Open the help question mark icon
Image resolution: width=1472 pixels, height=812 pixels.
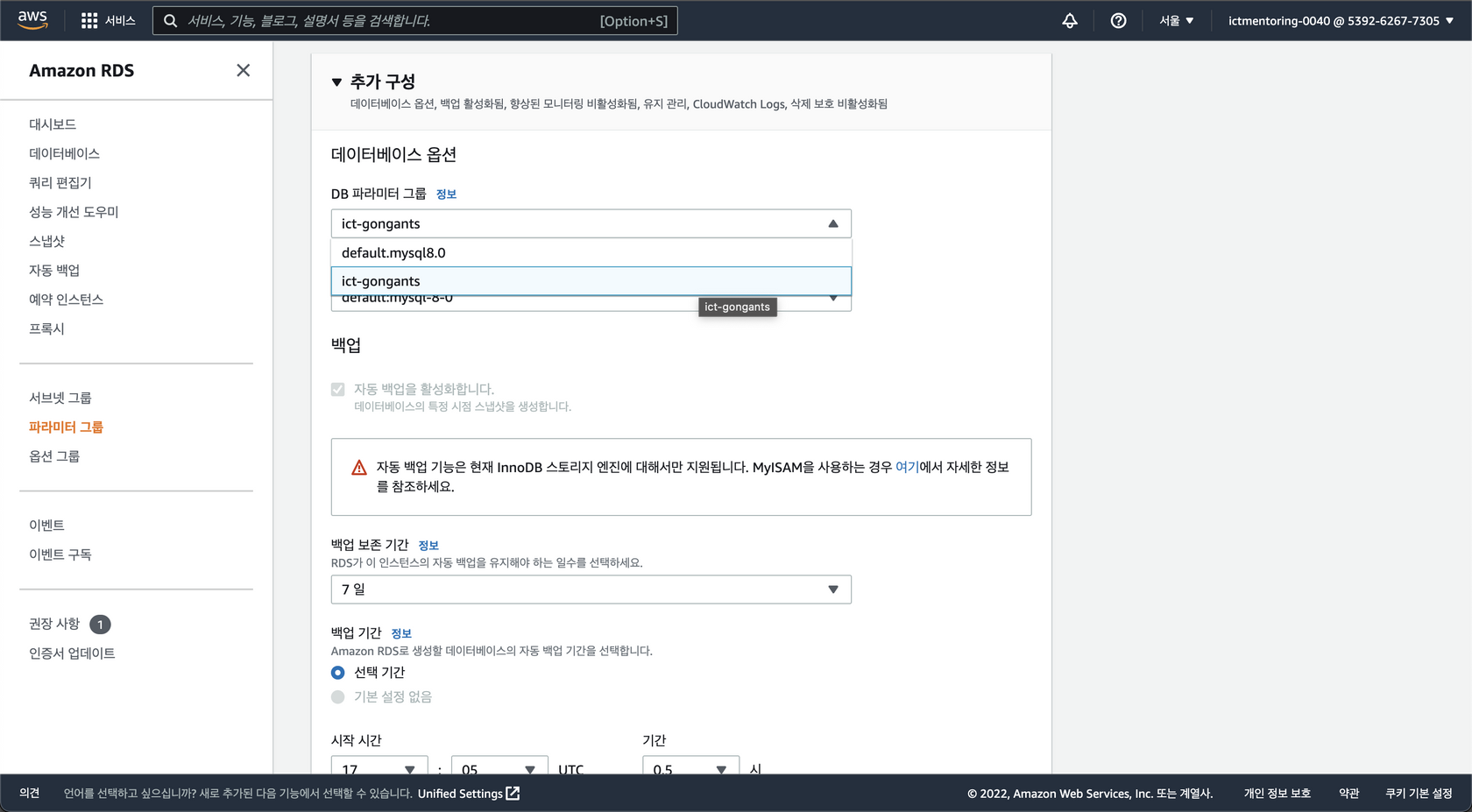[1118, 20]
